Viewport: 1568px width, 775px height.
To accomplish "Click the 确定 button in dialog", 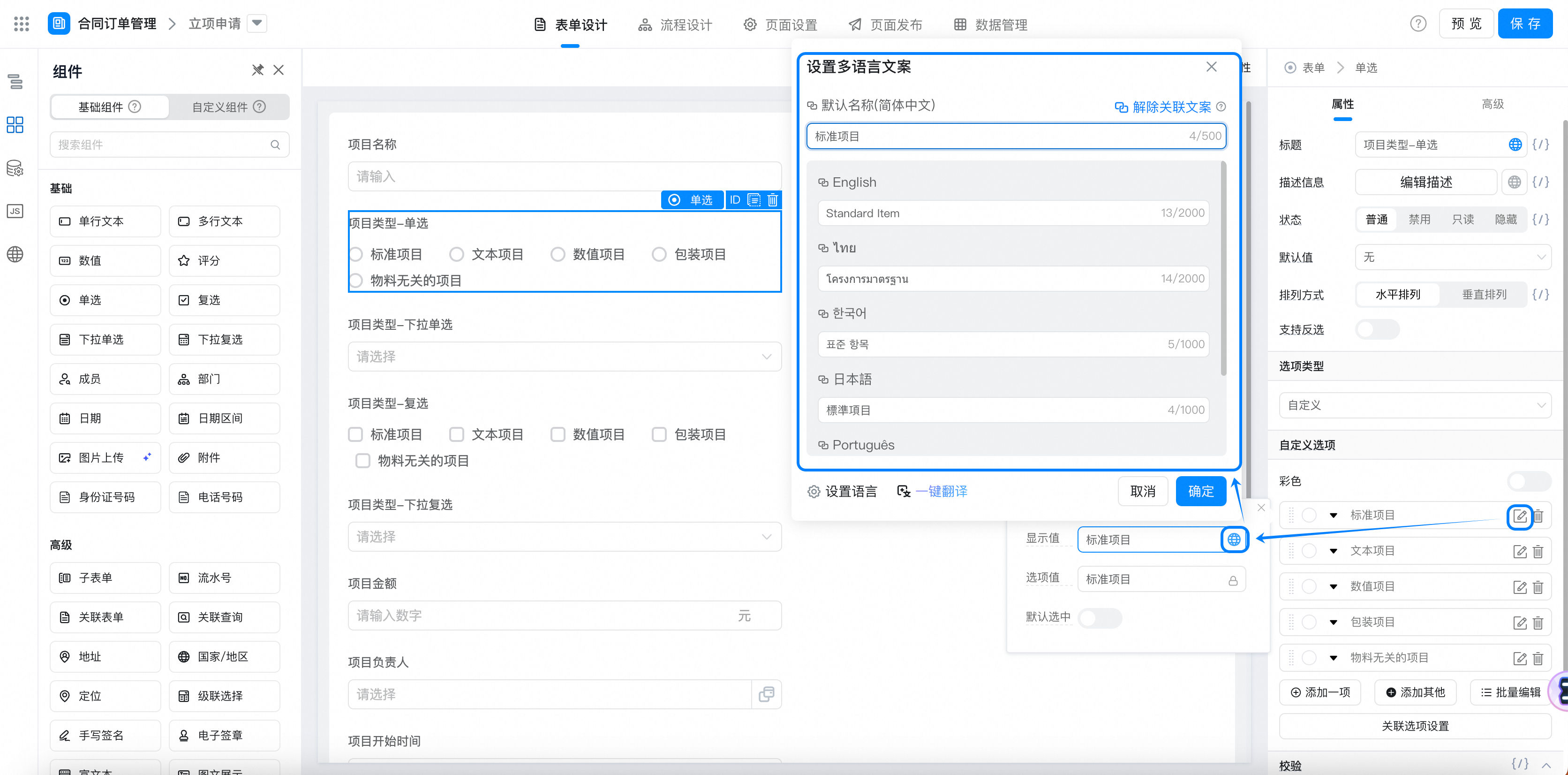I will click(x=1200, y=491).
